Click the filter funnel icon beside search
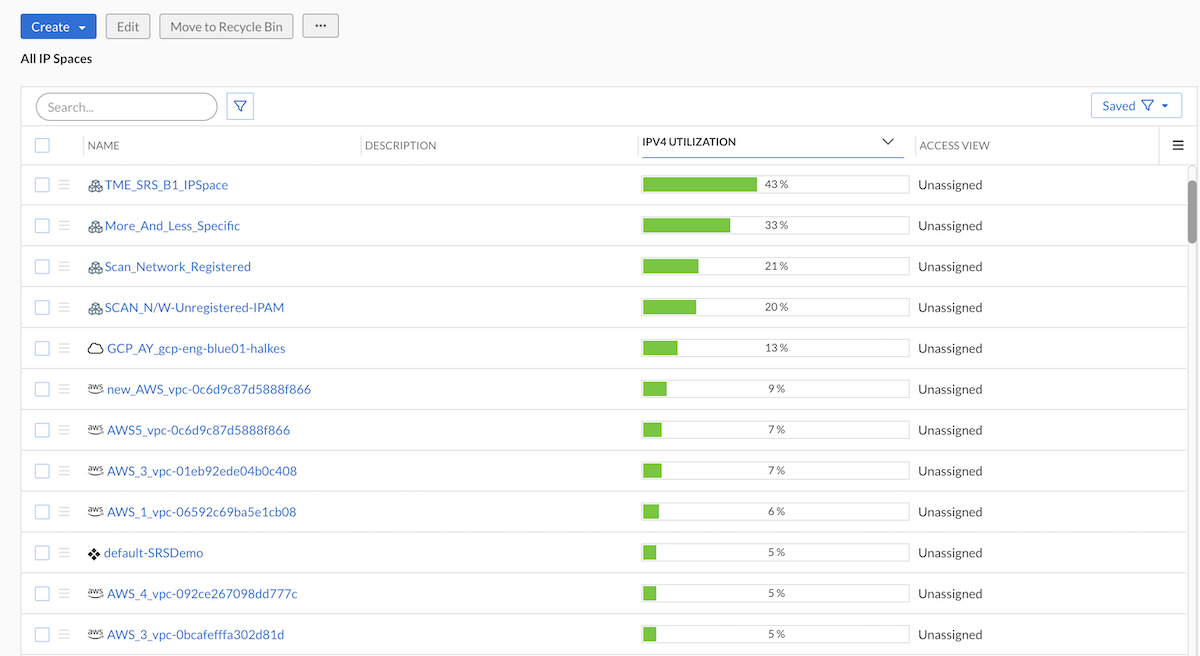 pyautogui.click(x=240, y=106)
